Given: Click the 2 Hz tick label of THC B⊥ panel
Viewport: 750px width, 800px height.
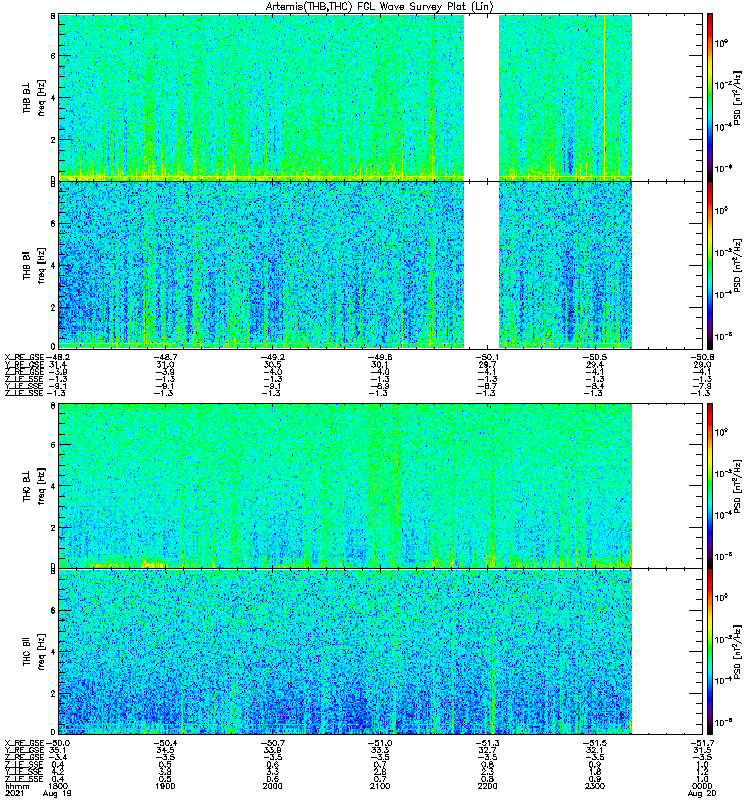Looking at the screenshot, I should pos(53,527).
